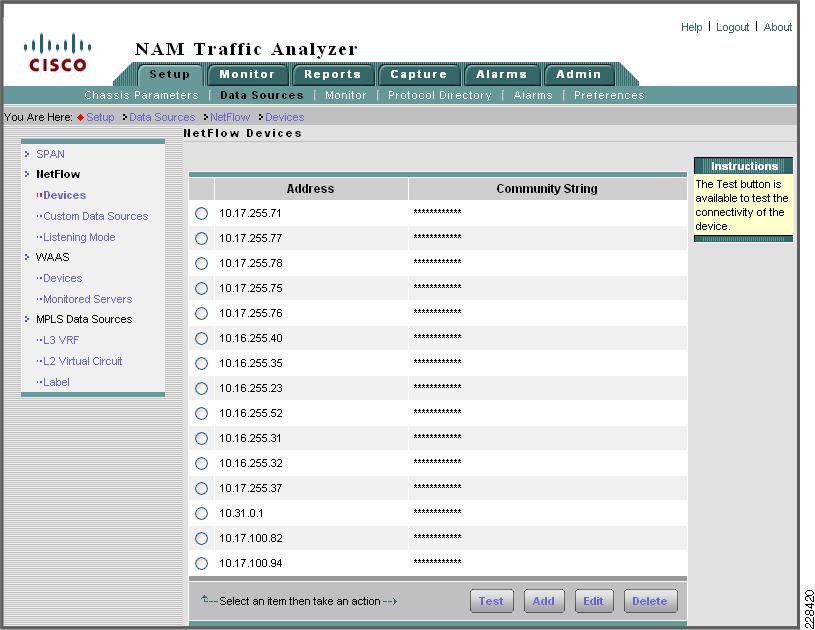Viewport: 815px width, 630px height.
Task: Select radio button for 10.17.255.75
Action: click(x=201, y=288)
